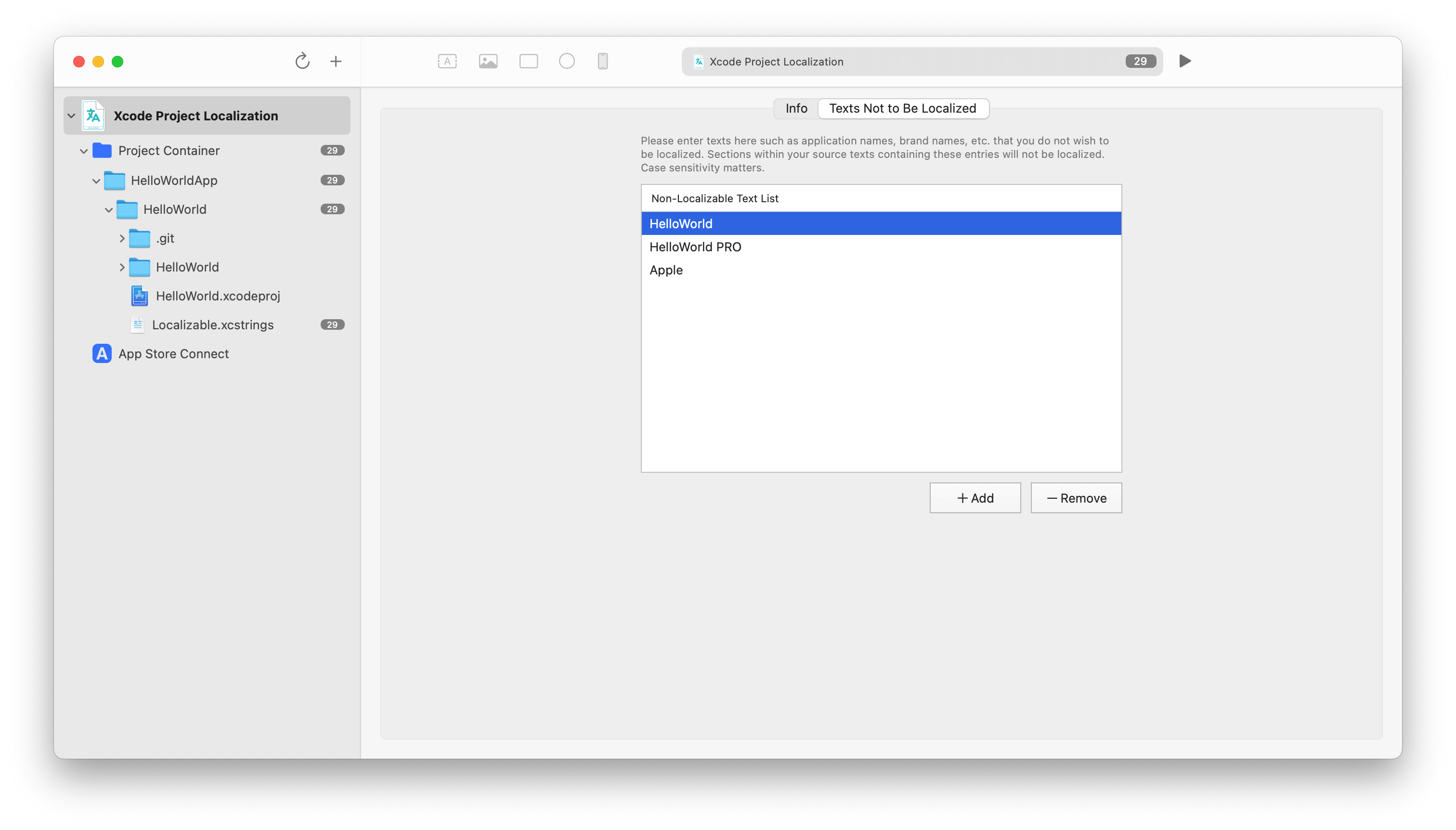Collapse the HelloWorldApp folder
The image size is (1456, 830).
(x=96, y=181)
